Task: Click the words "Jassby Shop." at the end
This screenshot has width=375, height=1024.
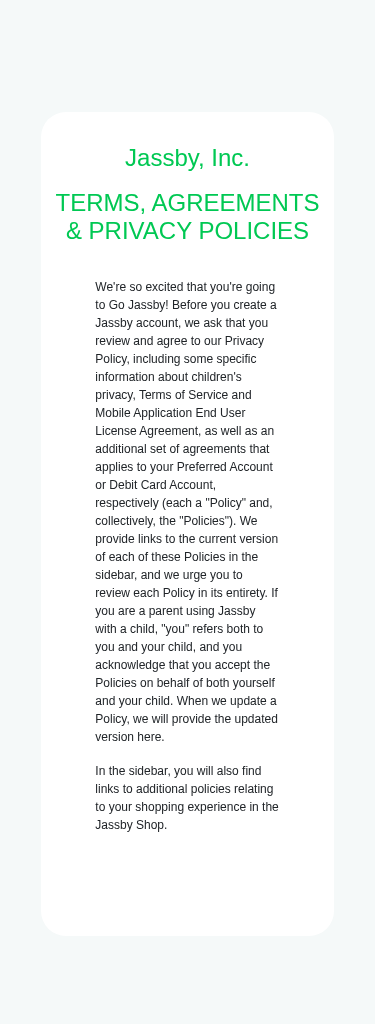Action: (131, 825)
